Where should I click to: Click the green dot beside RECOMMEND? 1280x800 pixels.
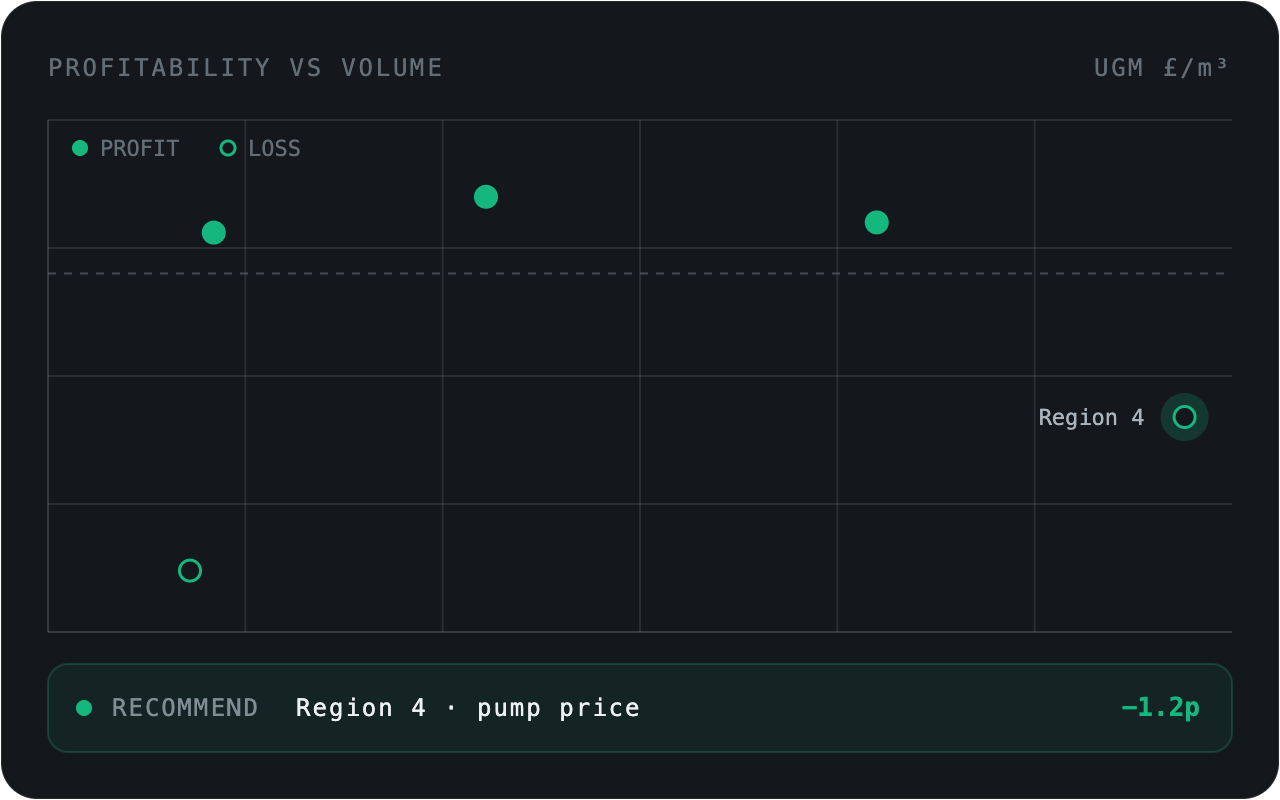(84, 708)
